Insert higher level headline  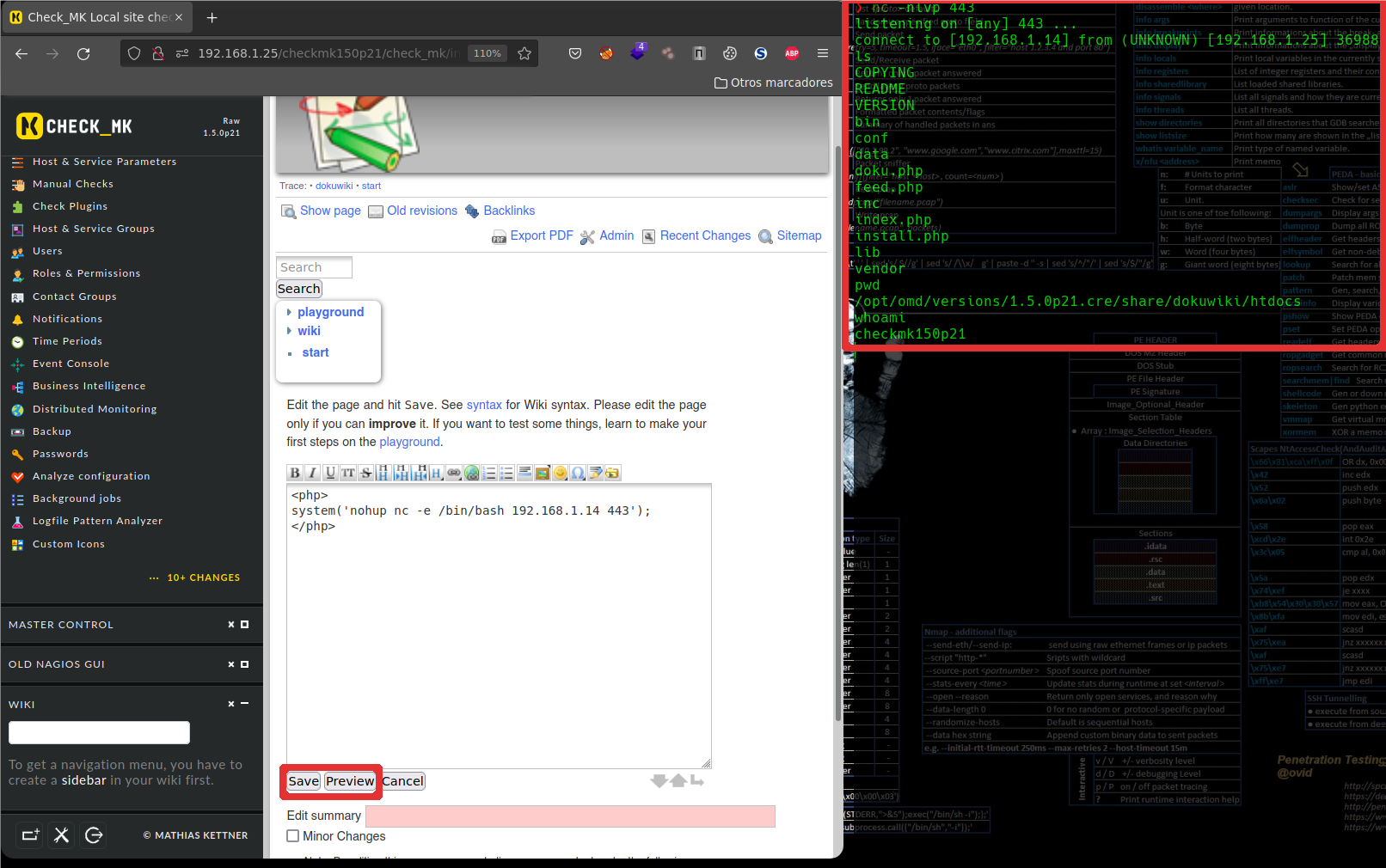click(x=419, y=473)
